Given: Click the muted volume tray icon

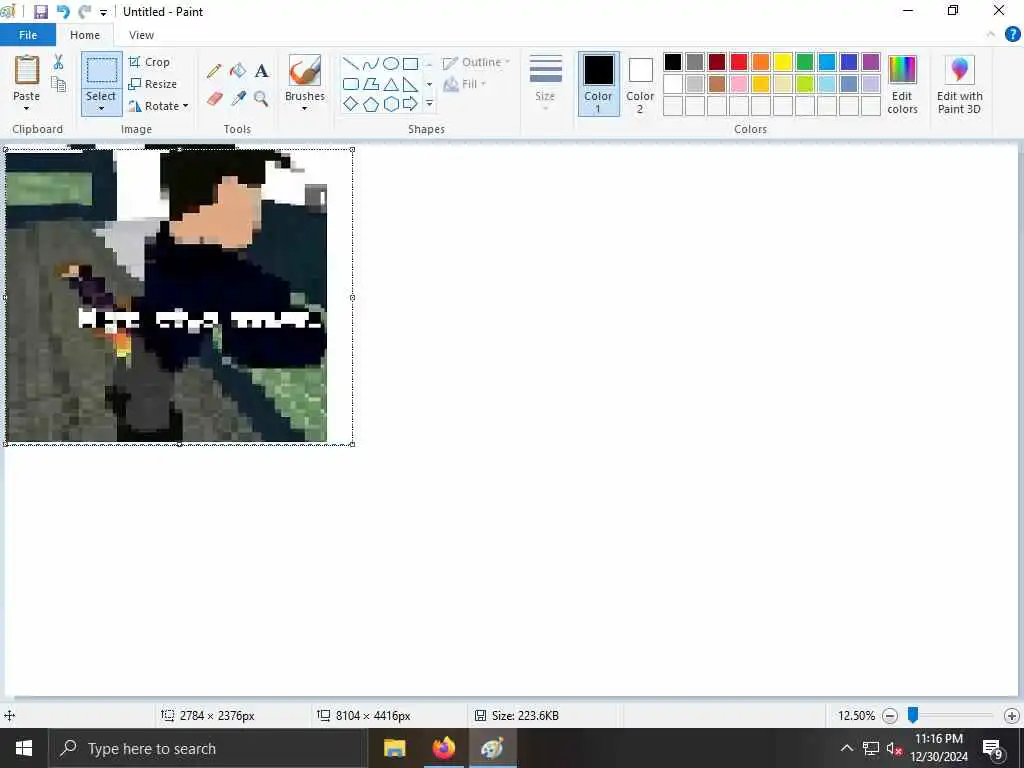Looking at the screenshot, I should 894,748.
